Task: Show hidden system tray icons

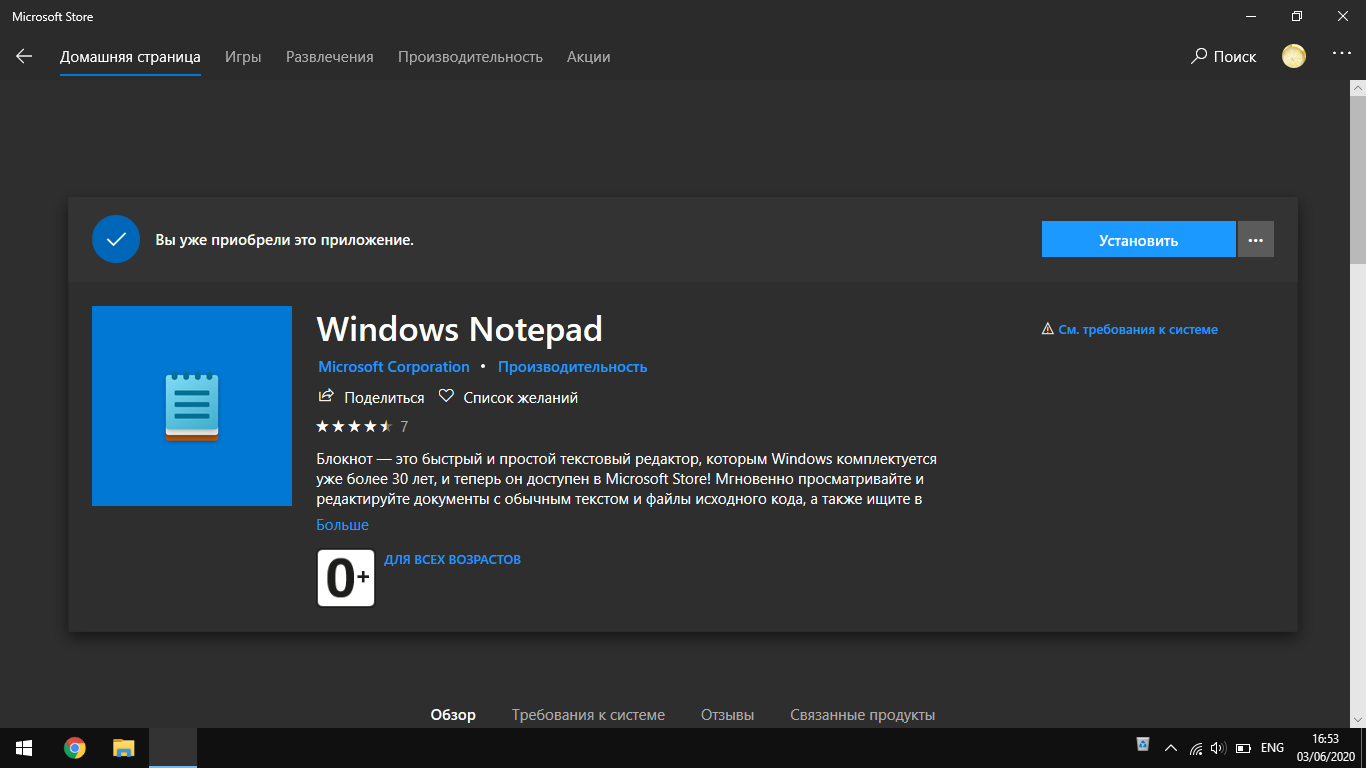Action: tap(1170, 747)
